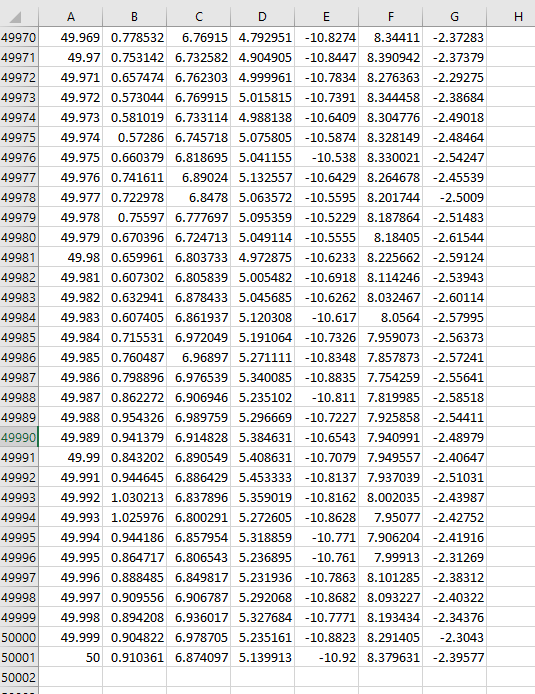
Task: Click cell containing 7.99913
Action: pos(391,558)
